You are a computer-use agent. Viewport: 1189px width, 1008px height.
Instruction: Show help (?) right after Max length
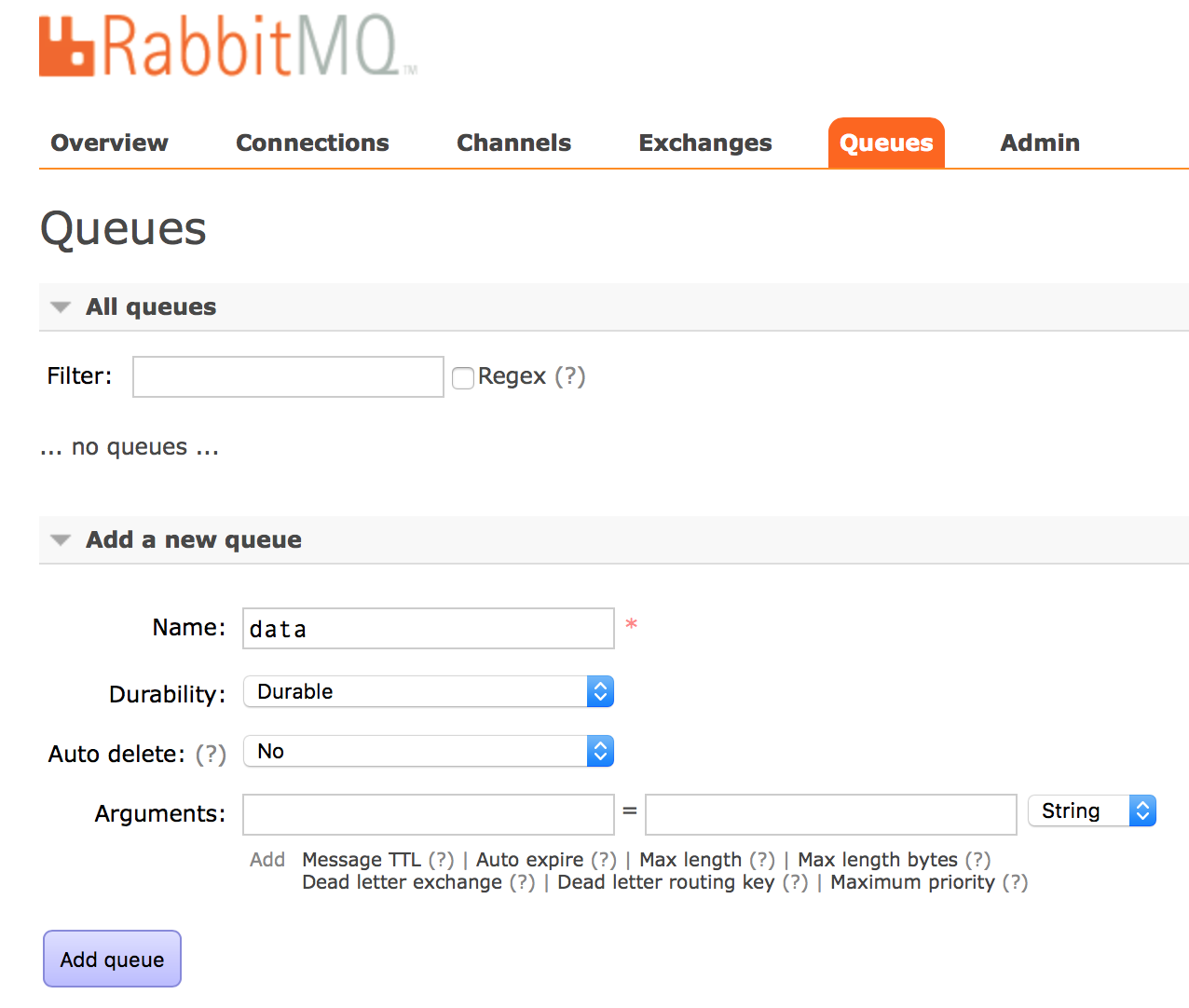pyautogui.click(x=762, y=859)
